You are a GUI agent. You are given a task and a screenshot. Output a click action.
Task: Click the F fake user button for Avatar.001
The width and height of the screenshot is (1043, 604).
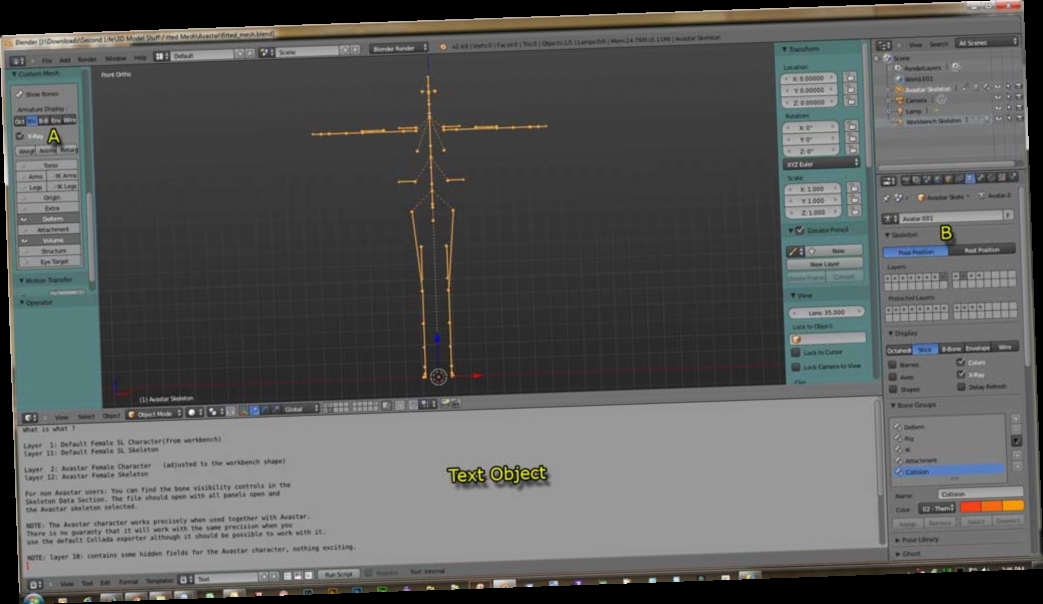tap(1008, 215)
